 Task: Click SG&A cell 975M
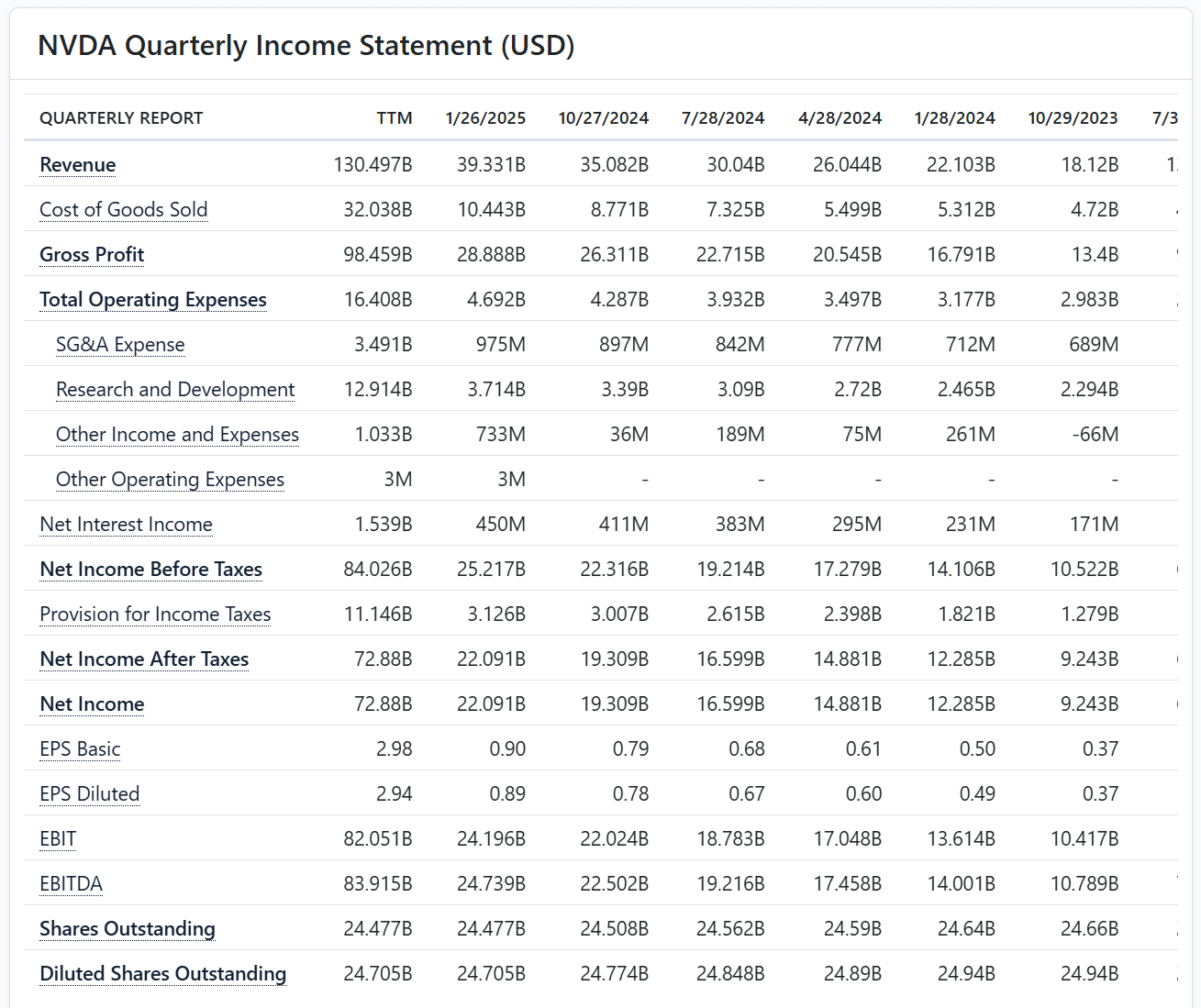tap(501, 345)
